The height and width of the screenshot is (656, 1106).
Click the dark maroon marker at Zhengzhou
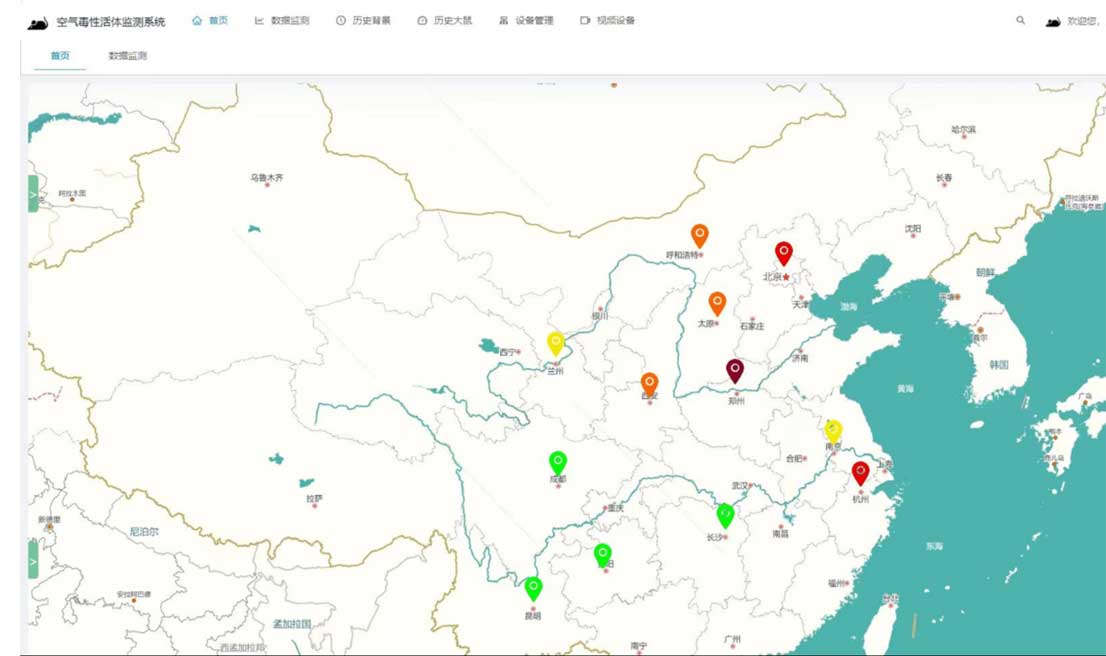click(x=735, y=370)
